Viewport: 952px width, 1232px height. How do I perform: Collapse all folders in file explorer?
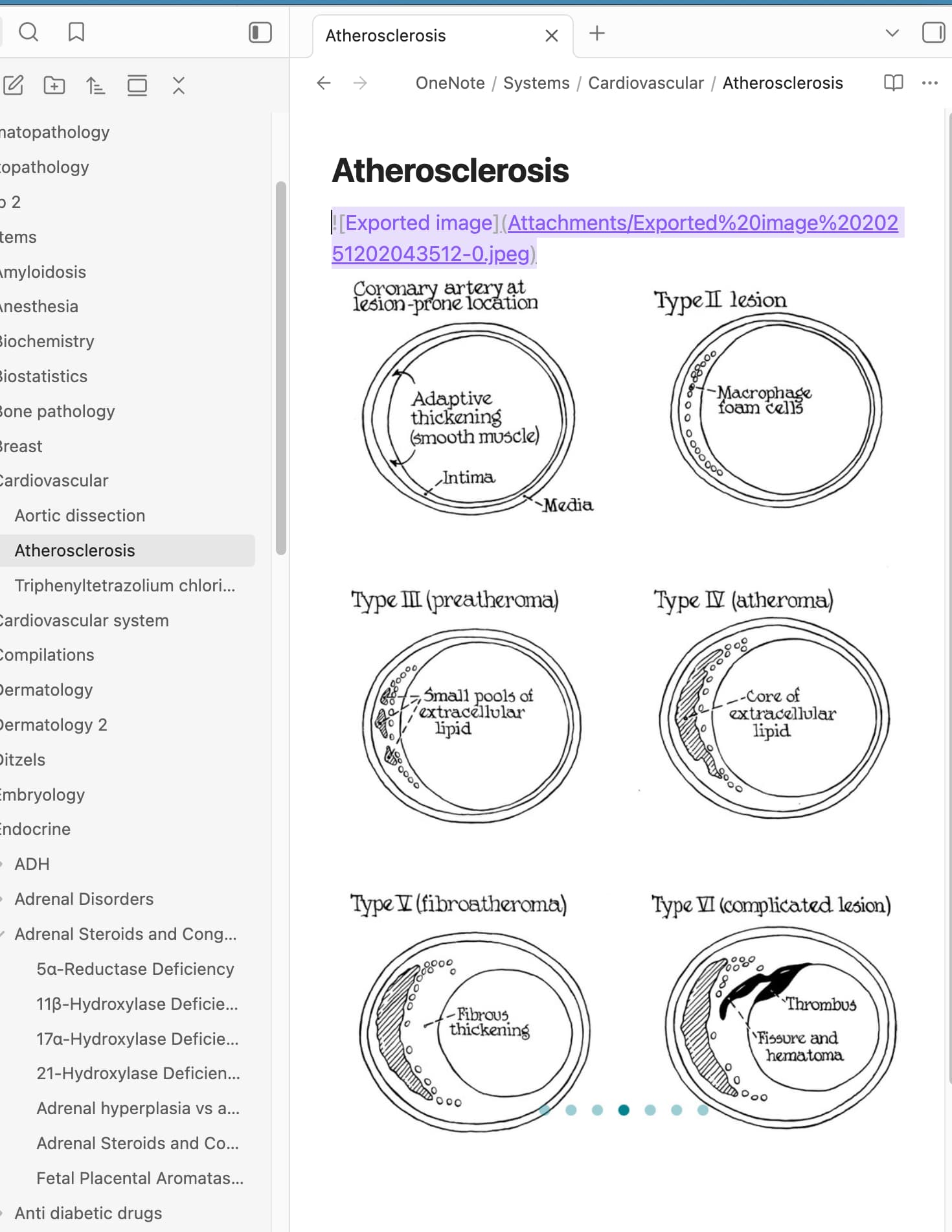179,86
